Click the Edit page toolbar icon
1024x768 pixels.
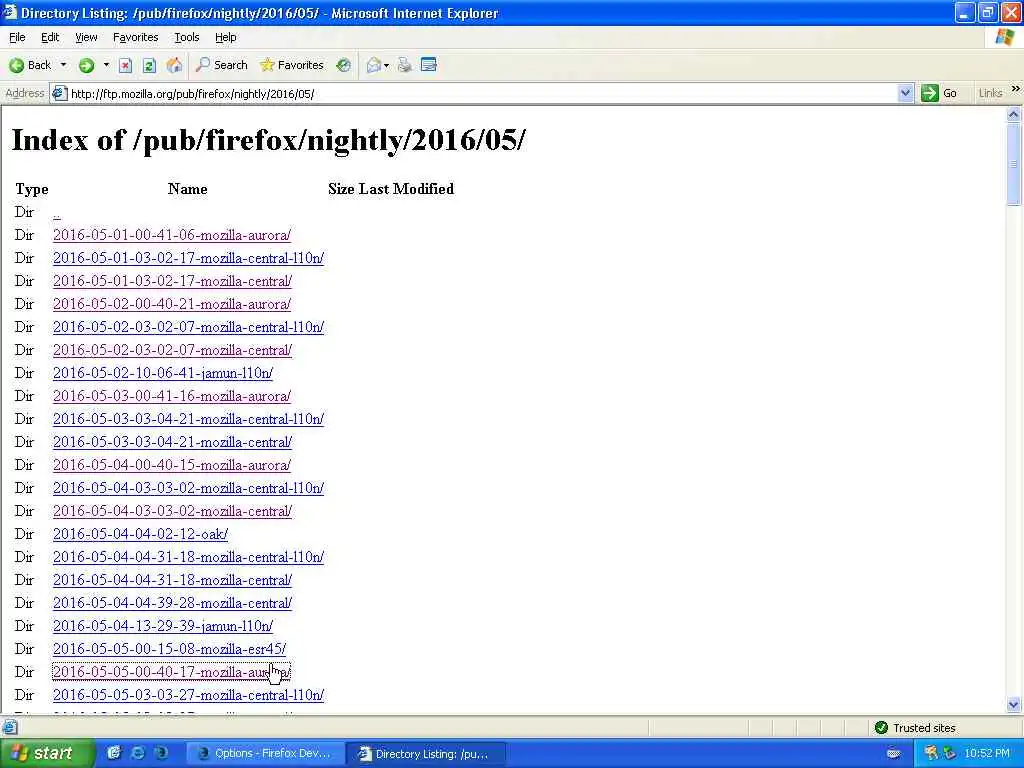pos(428,65)
